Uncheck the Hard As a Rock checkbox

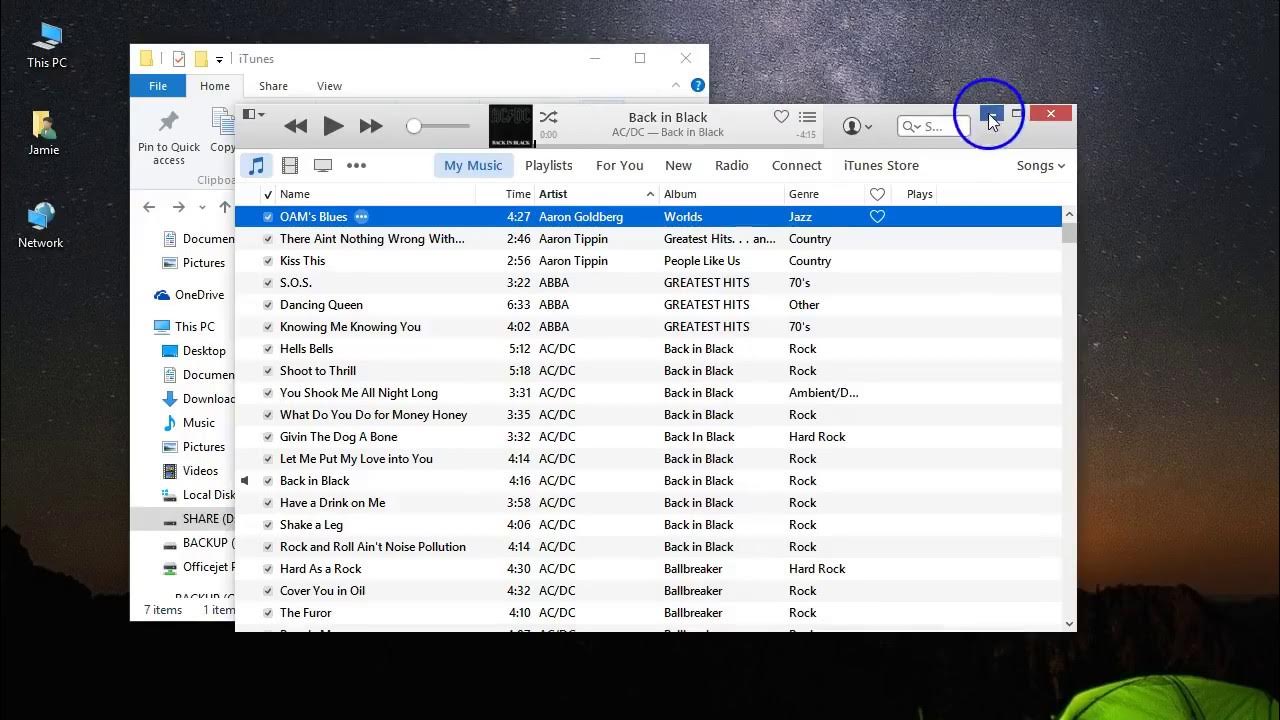[x=267, y=569]
